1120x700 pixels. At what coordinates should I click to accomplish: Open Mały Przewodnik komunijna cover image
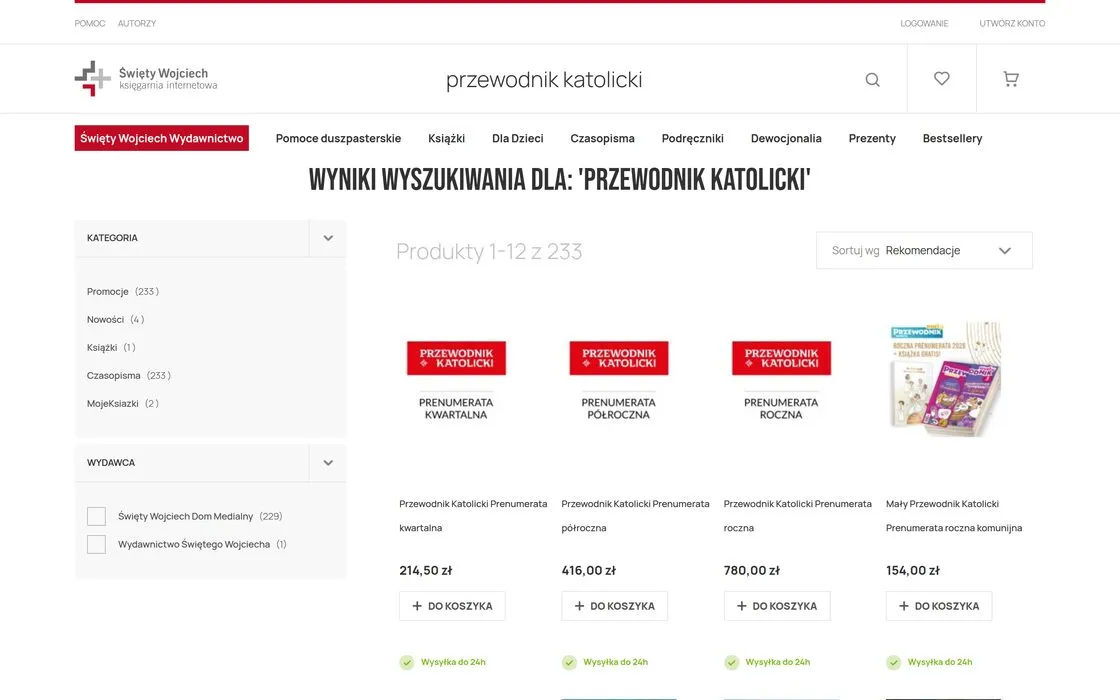945,379
